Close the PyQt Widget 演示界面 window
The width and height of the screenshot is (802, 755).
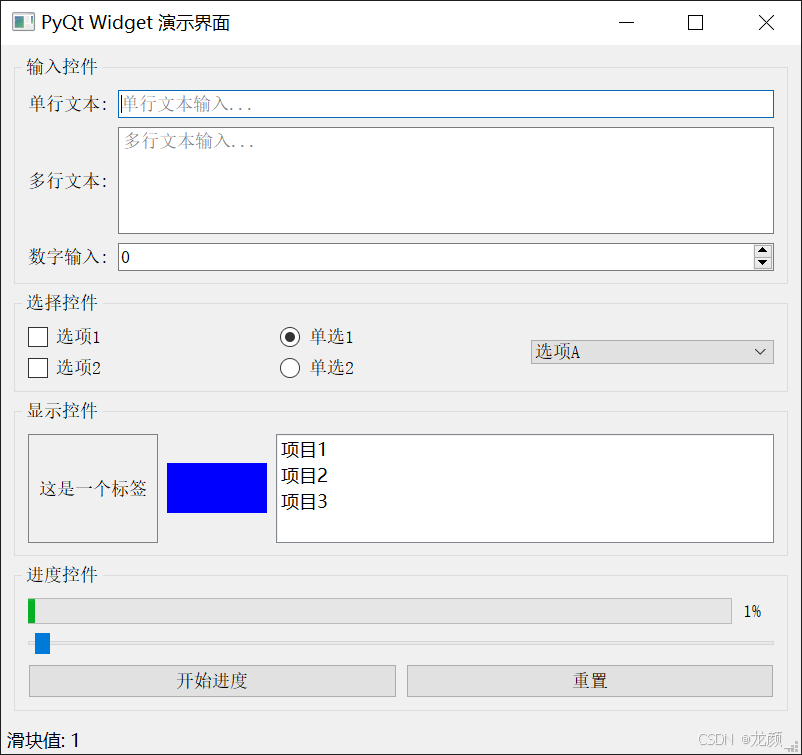pyautogui.click(x=766, y=23)
